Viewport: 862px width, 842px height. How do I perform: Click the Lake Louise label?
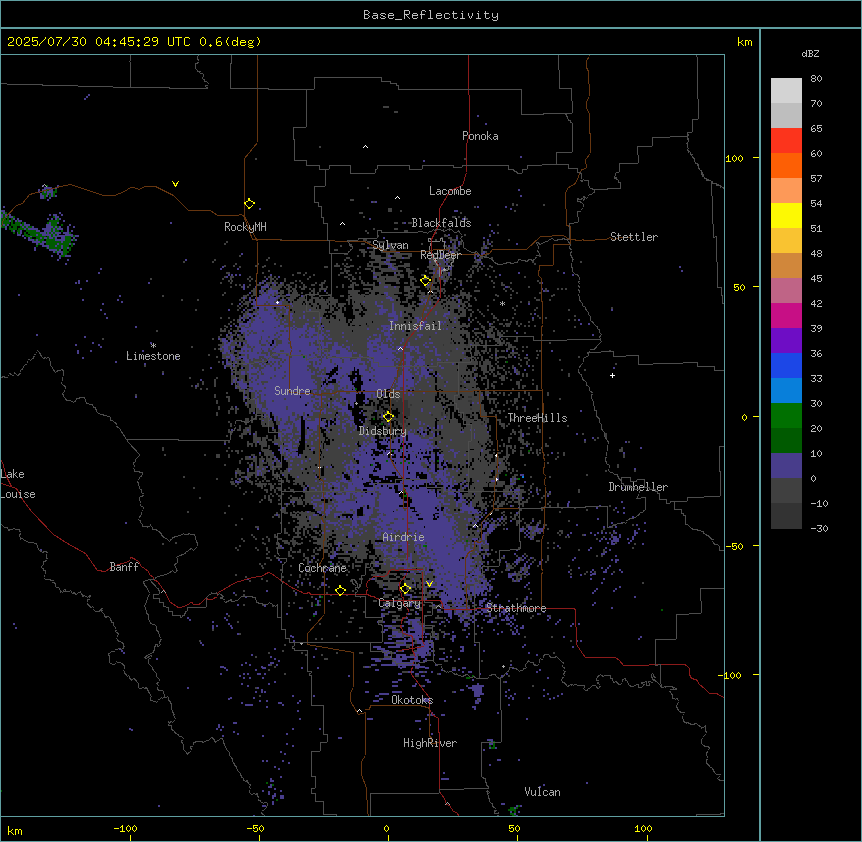18,484
